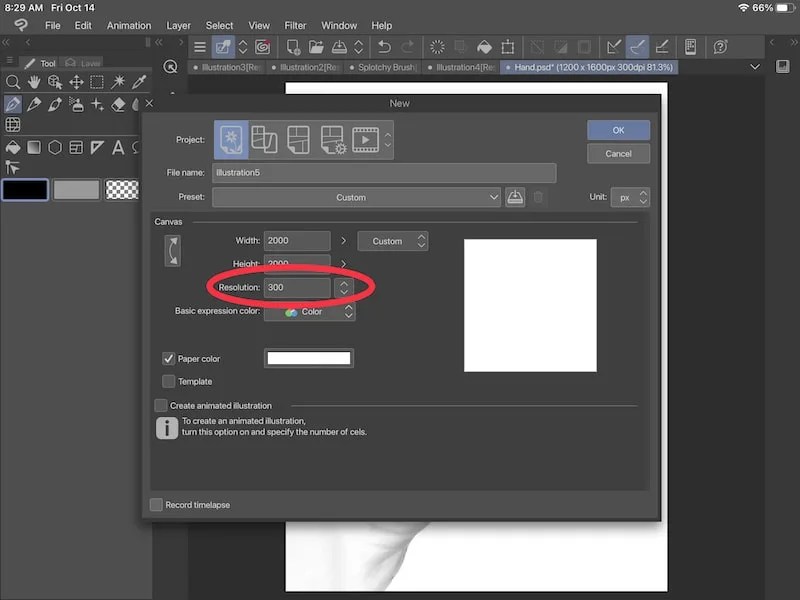Click the swap canvas orientation icon

tap(172, 250)
